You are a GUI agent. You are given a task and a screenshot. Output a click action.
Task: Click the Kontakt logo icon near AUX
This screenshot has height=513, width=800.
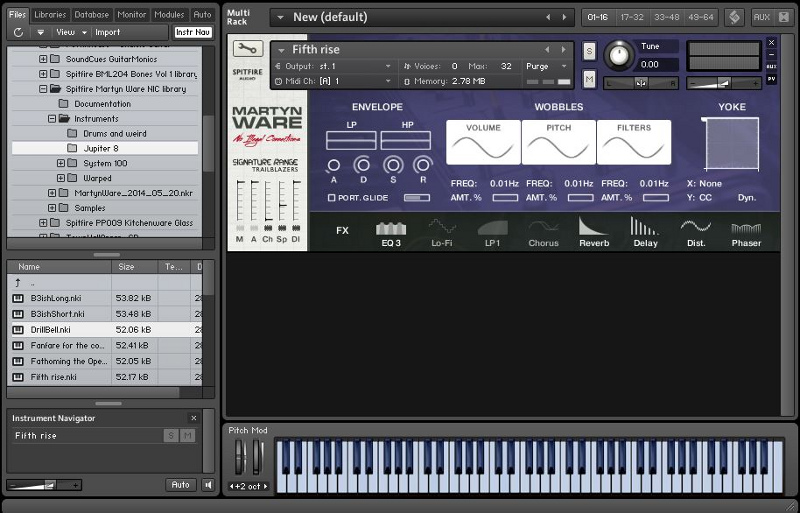734,17
